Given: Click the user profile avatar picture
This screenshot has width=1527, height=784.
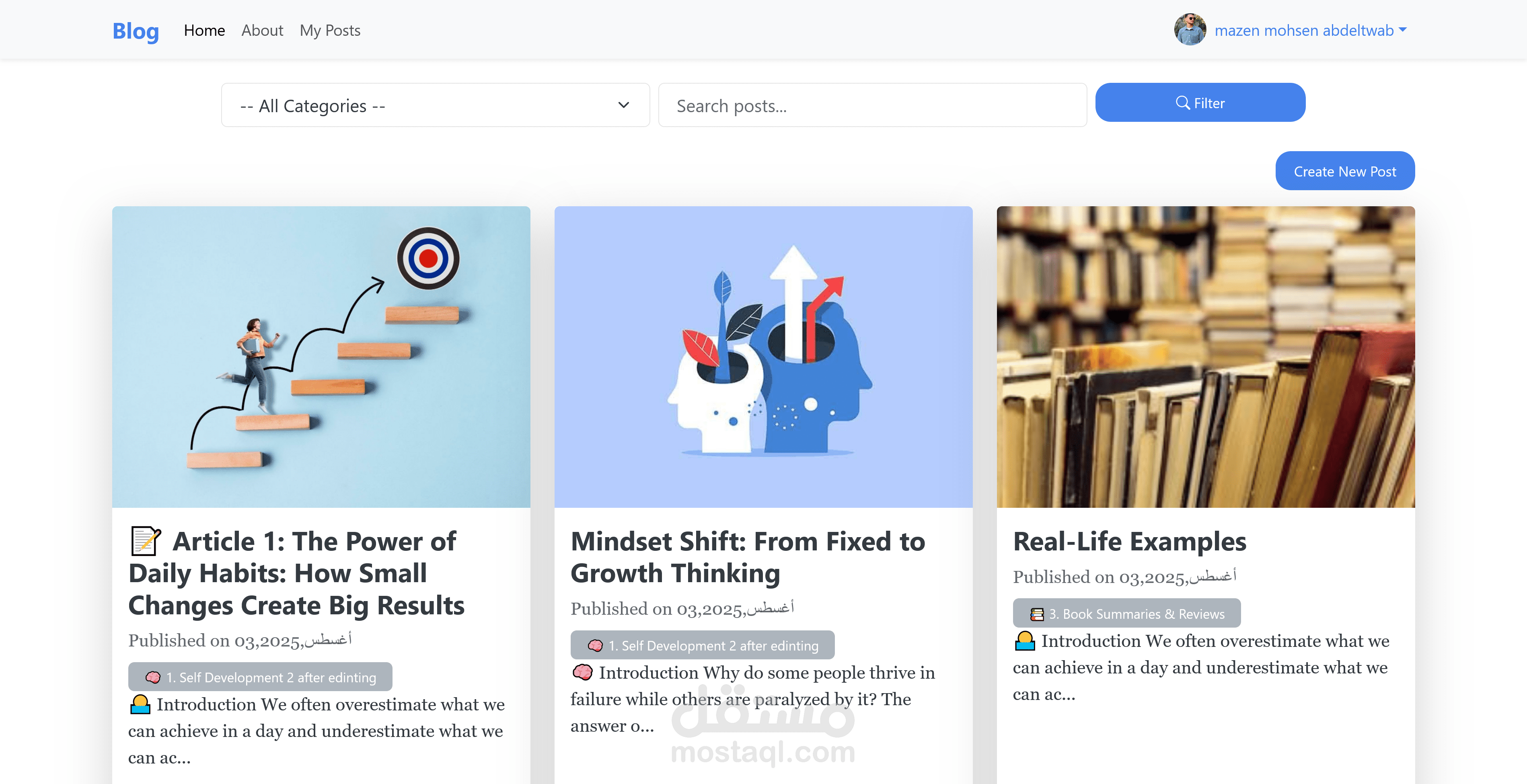Looking at the screenshot, I should pos(1190,30).
